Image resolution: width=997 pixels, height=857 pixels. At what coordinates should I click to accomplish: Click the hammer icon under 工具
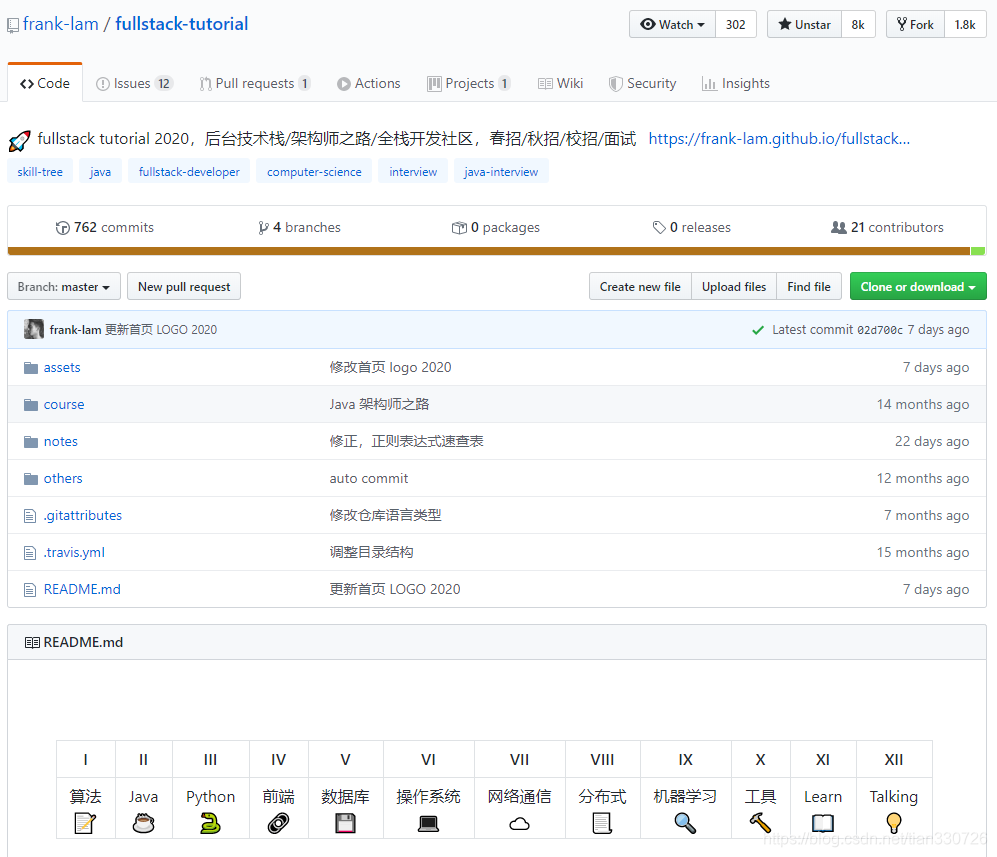click(x=760, y=823)
